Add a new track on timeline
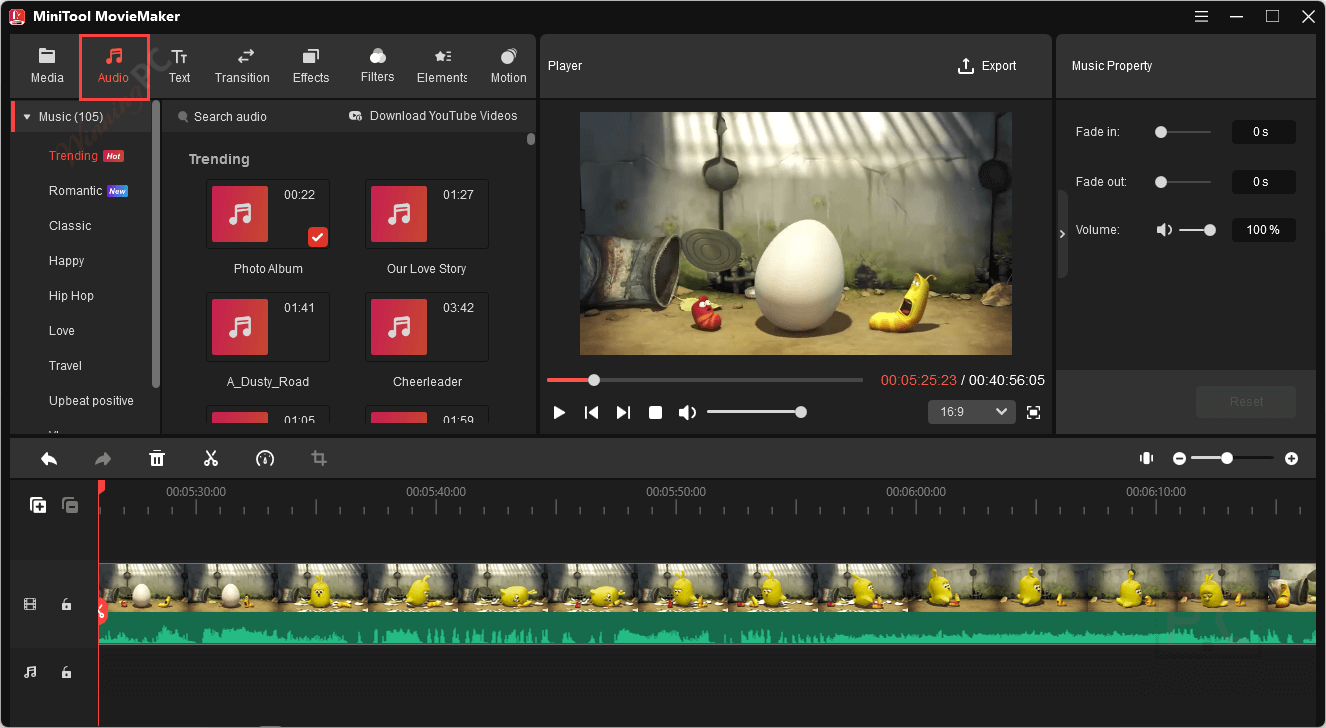The image size is (1326, 728). coord(38,505)
